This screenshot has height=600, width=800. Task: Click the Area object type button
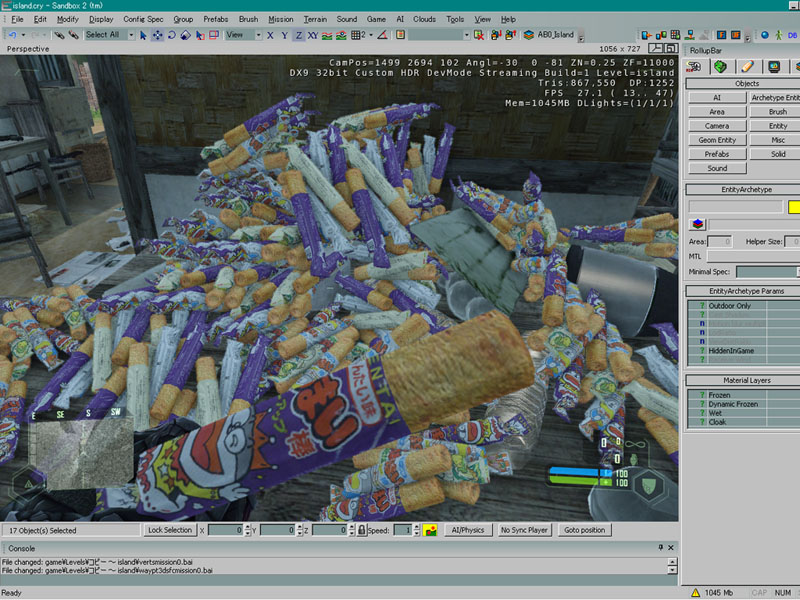(x=717, y=112)
